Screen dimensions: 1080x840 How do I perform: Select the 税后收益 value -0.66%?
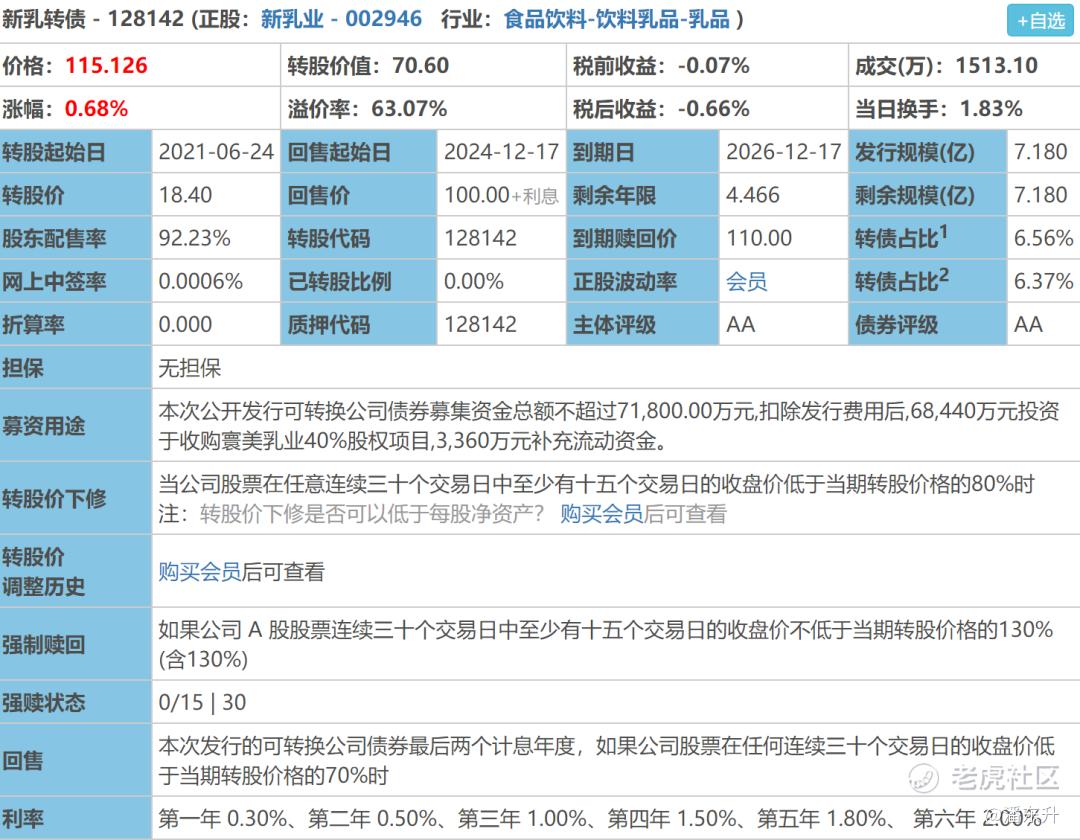(714, 108)
